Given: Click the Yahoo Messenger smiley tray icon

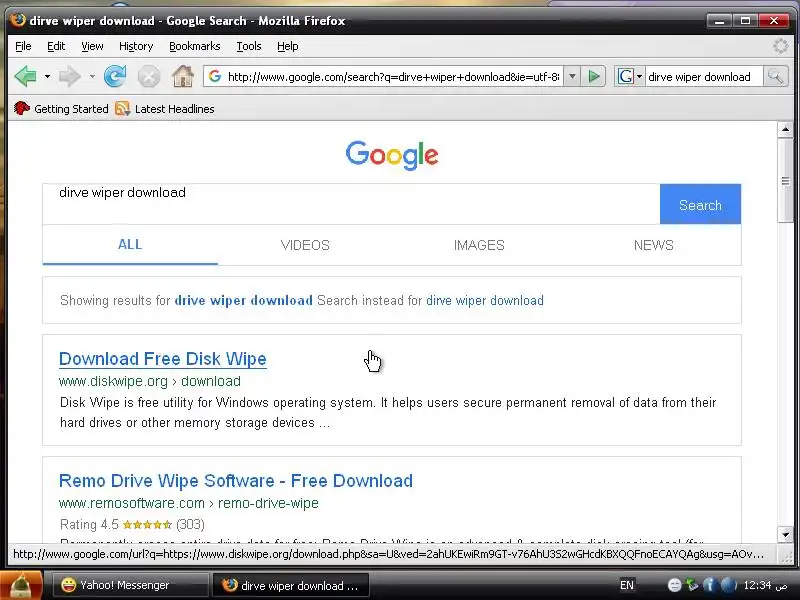Looking at the screenshot, I should 674,585.
